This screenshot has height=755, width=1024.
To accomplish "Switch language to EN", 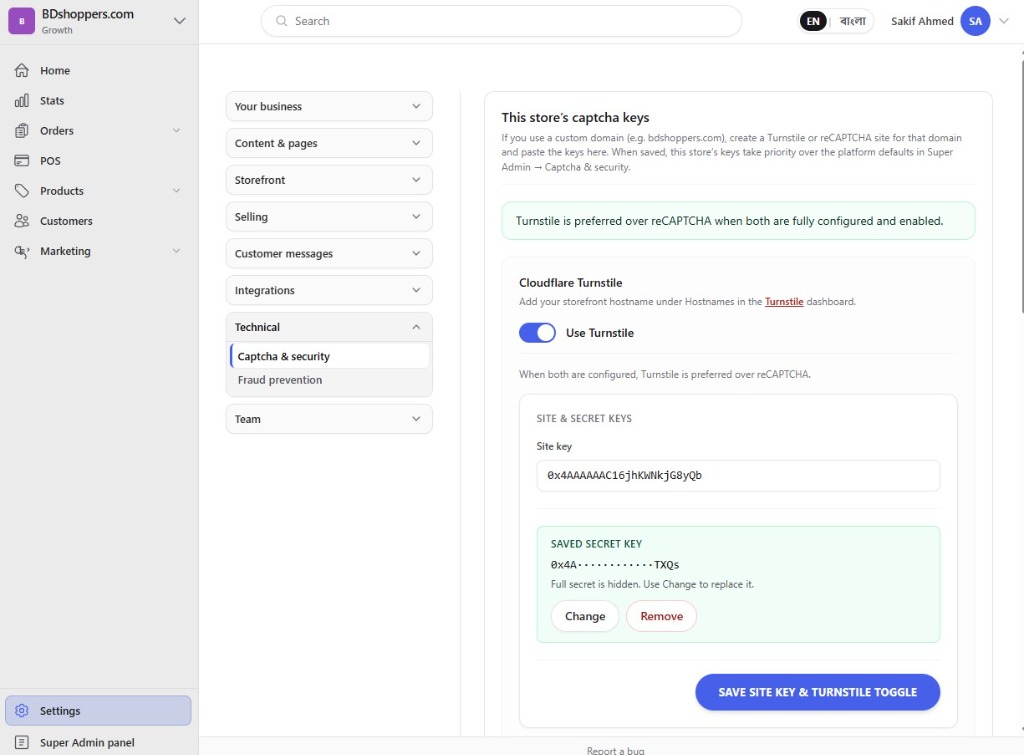I will point(813,22).
